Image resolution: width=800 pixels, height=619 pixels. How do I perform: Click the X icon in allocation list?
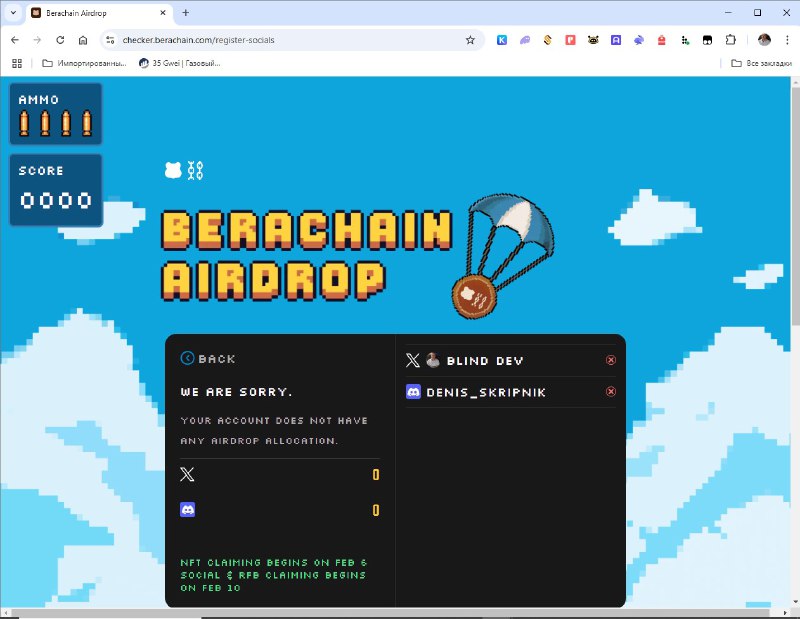pyautogui.click(x=187, y=475)
